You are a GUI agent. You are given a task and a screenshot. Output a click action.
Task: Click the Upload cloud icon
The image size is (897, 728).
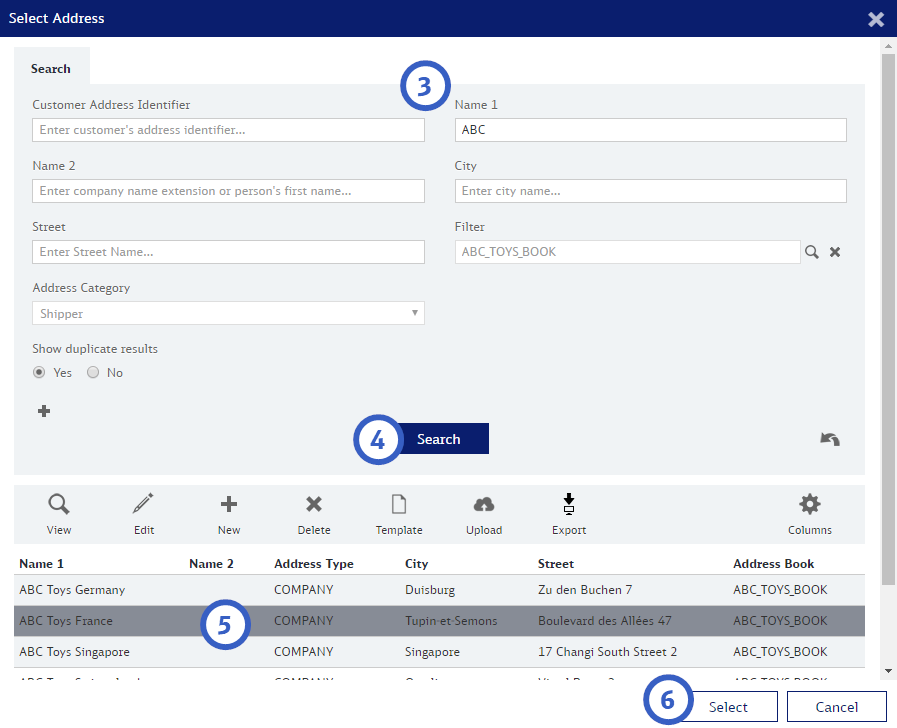(x=484, y=504)
